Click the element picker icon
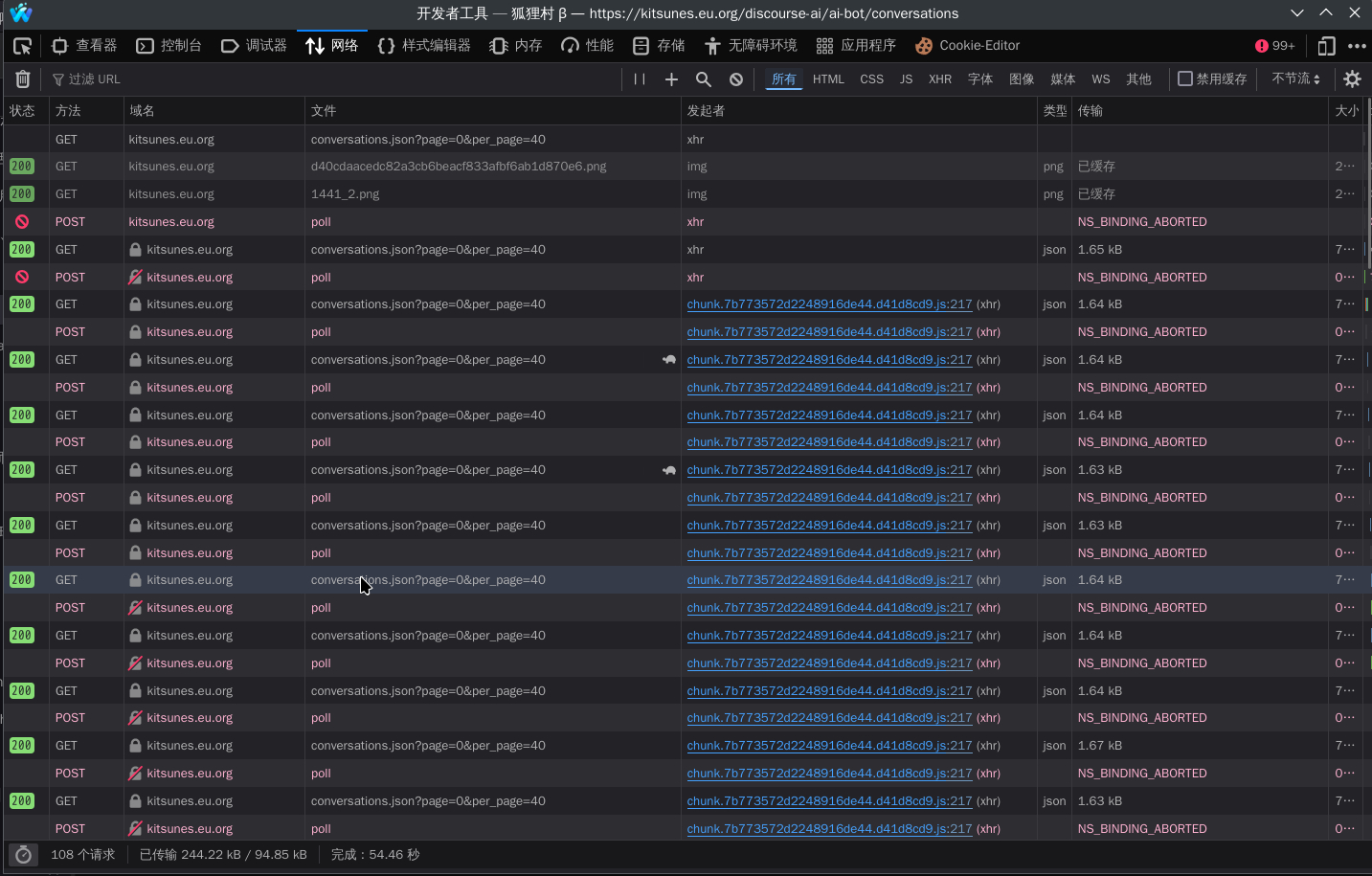1372x876 pixels. click(x=22, y=46)
